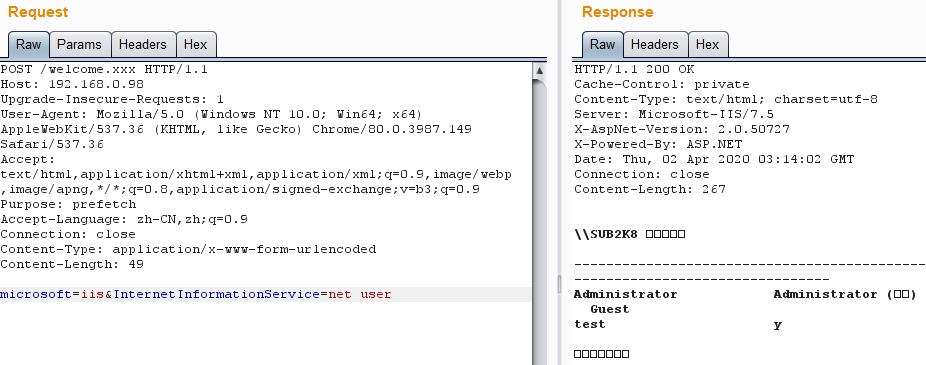The image size is (926, 365).
Task: Click the User-Agent header line
Action: [x=211, y=115]
